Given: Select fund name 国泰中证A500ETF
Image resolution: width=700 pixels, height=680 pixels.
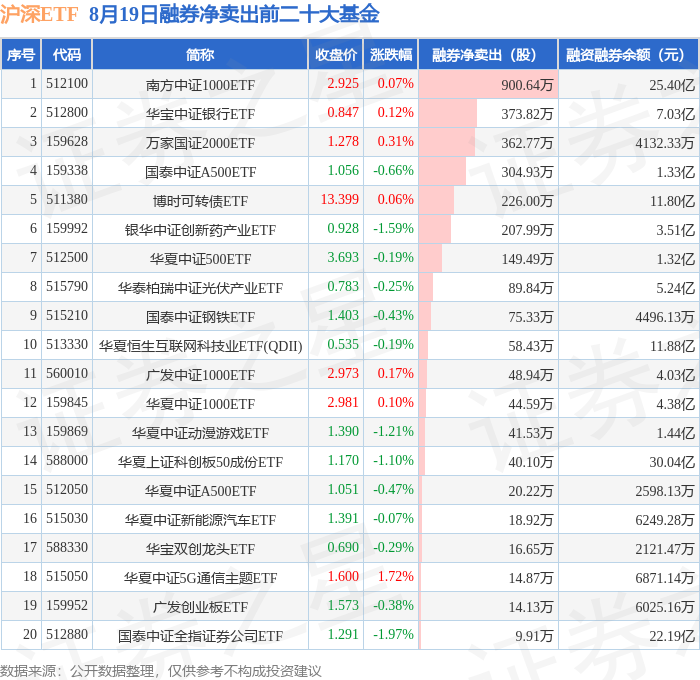Looking at the screenshot, I should [x=200, y=172].
